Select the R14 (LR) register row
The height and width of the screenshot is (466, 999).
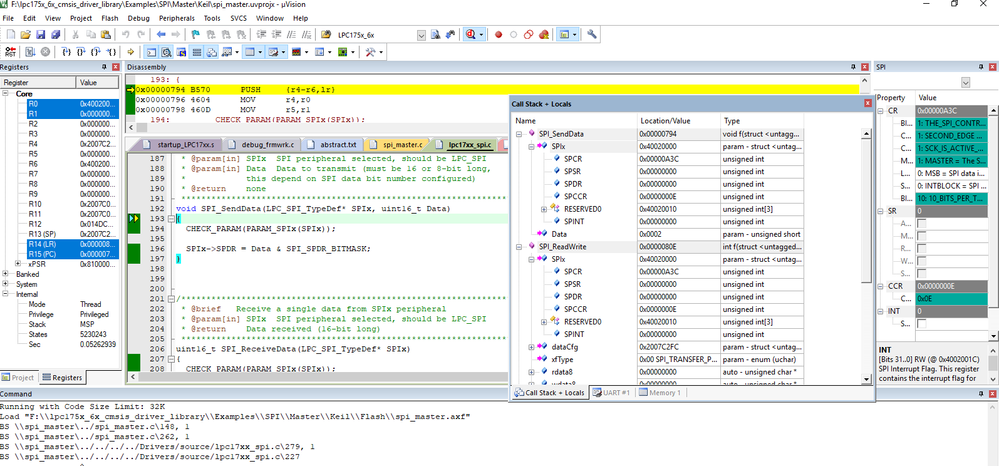pyautogui.click(x=40, y=243)
